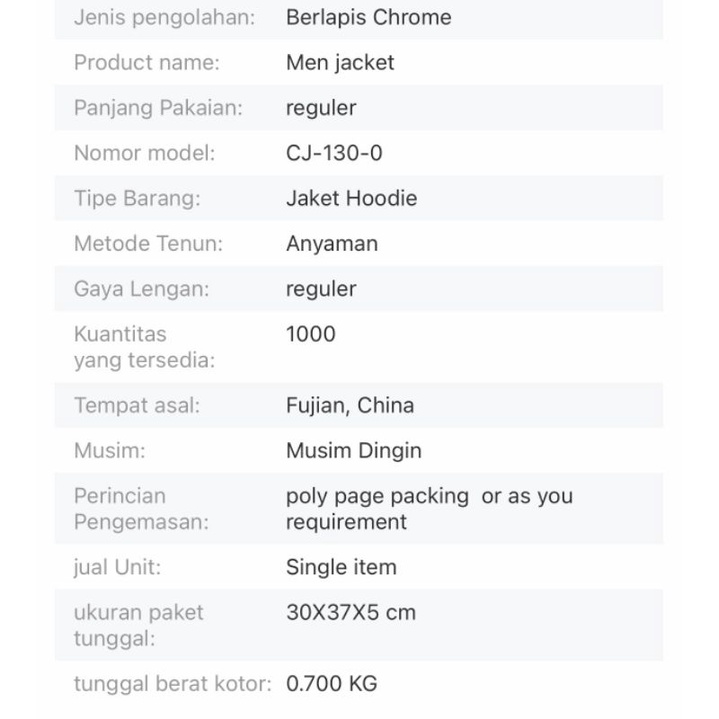The width and height of the screenshot is (719, 719).
Task: Select the Single item value
Action: coord(341,567)
